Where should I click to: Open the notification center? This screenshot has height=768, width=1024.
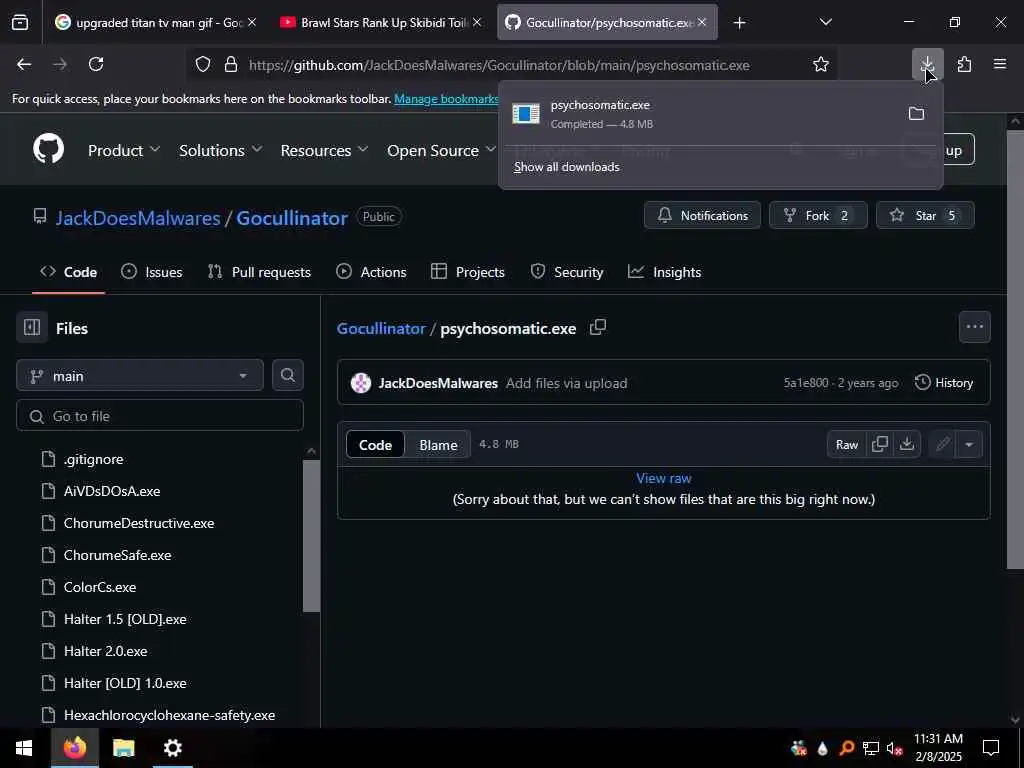tap(991, 748)
